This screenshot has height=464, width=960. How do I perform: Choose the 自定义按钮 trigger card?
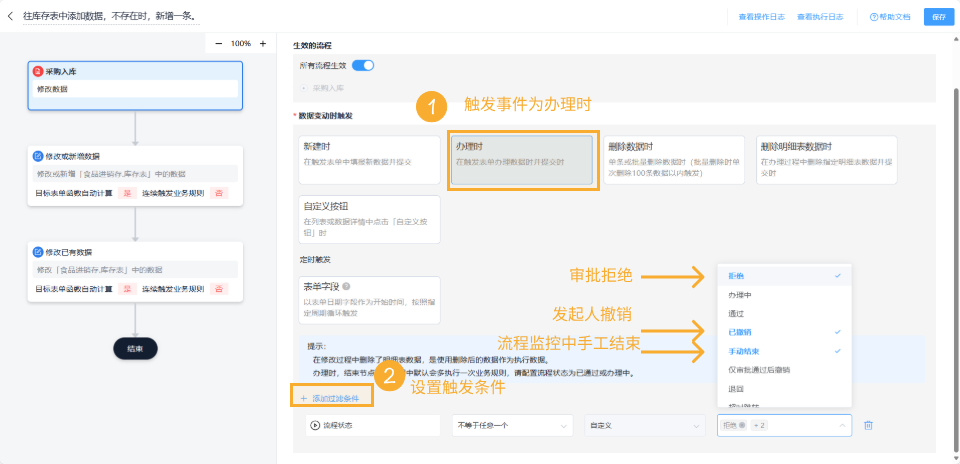(x=369, y=220)
